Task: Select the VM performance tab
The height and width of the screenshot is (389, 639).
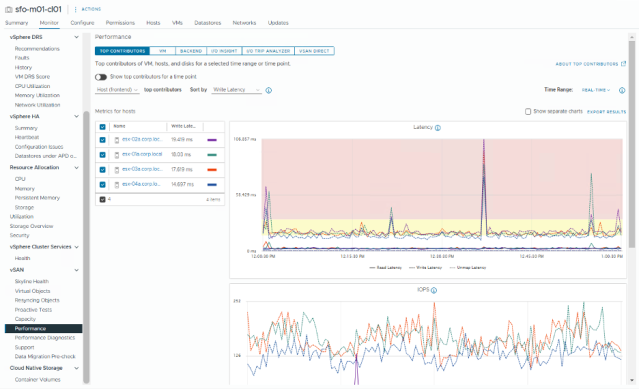Action: click(x=163, y=51)
